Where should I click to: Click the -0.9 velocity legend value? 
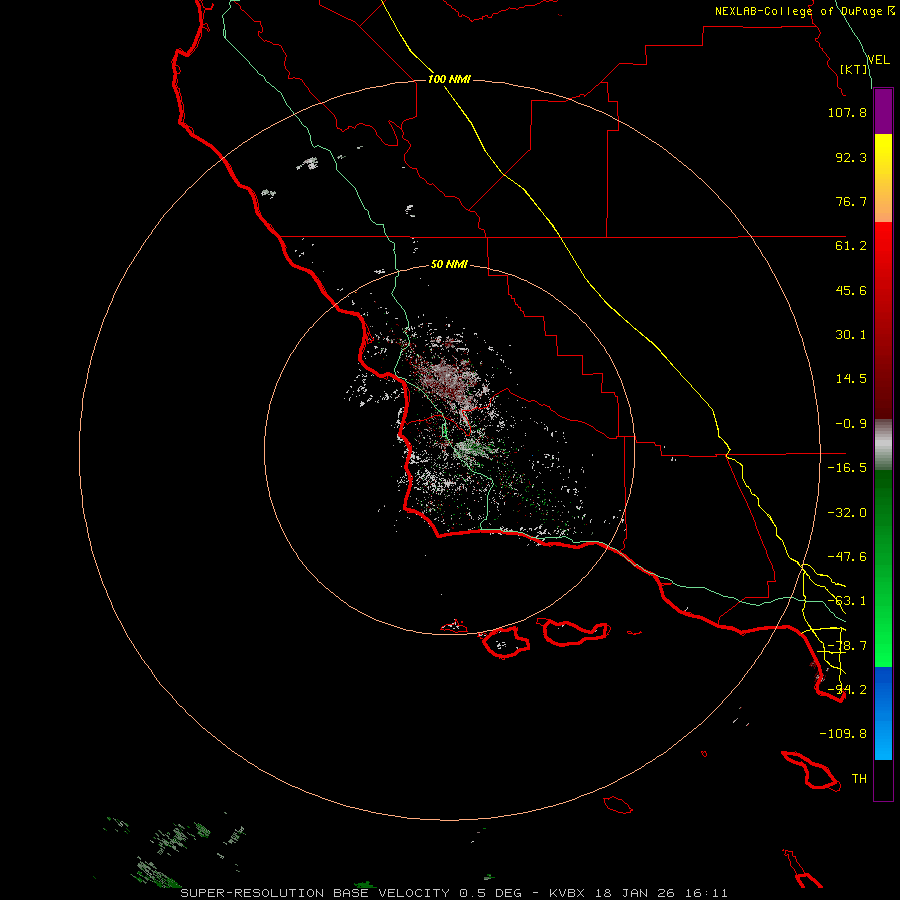point(851,424)
